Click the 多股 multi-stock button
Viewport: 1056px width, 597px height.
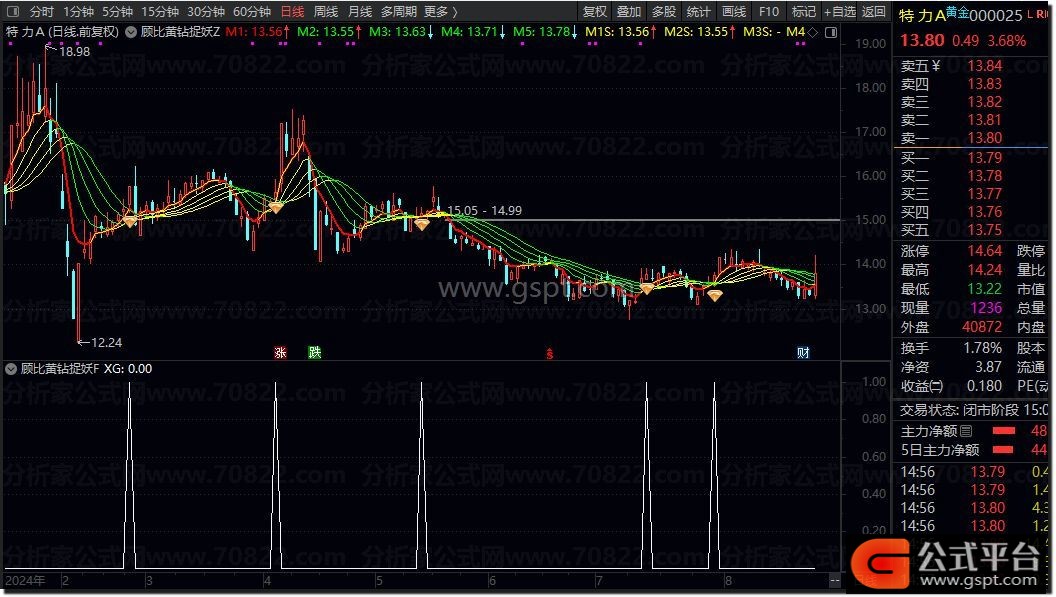(x=663, y=11)
